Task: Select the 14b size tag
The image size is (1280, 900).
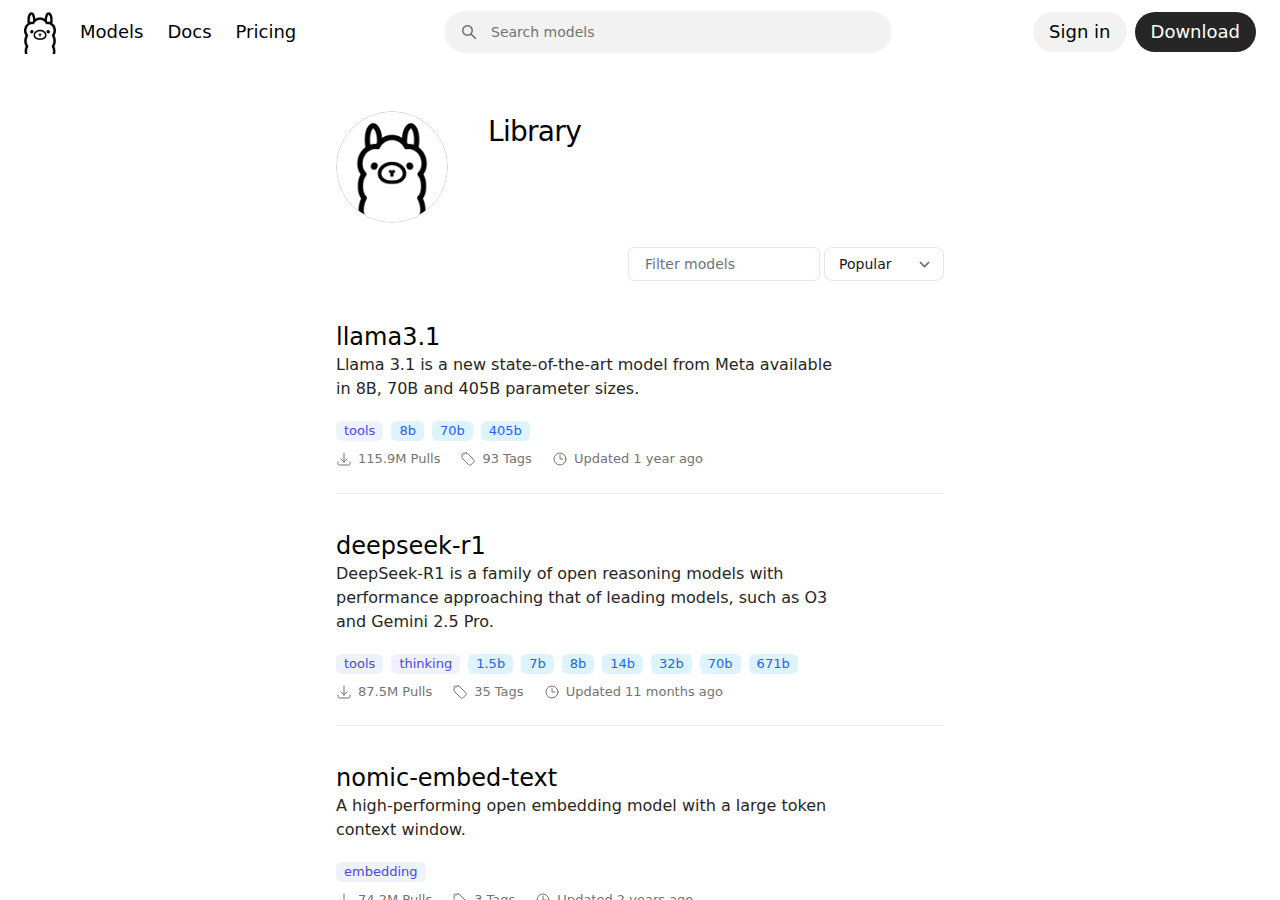Action: [623, 664]
